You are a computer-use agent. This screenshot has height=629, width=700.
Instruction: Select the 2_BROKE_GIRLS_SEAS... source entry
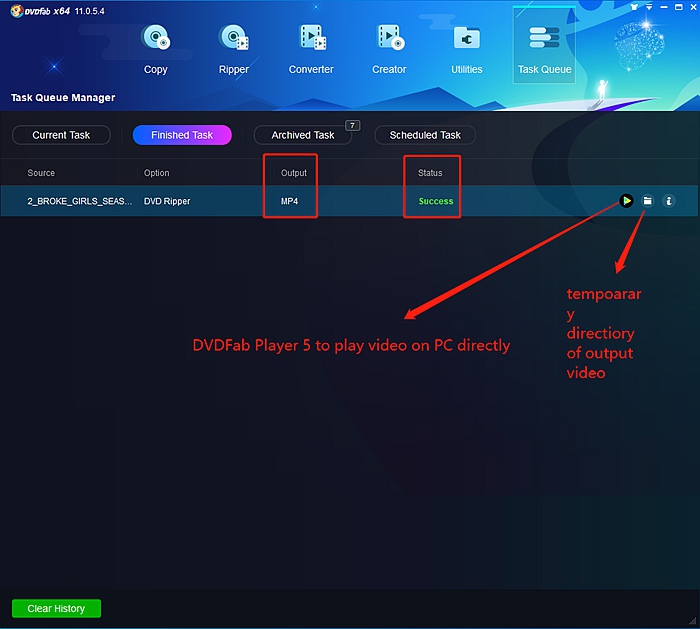click(x=79, y=201)
